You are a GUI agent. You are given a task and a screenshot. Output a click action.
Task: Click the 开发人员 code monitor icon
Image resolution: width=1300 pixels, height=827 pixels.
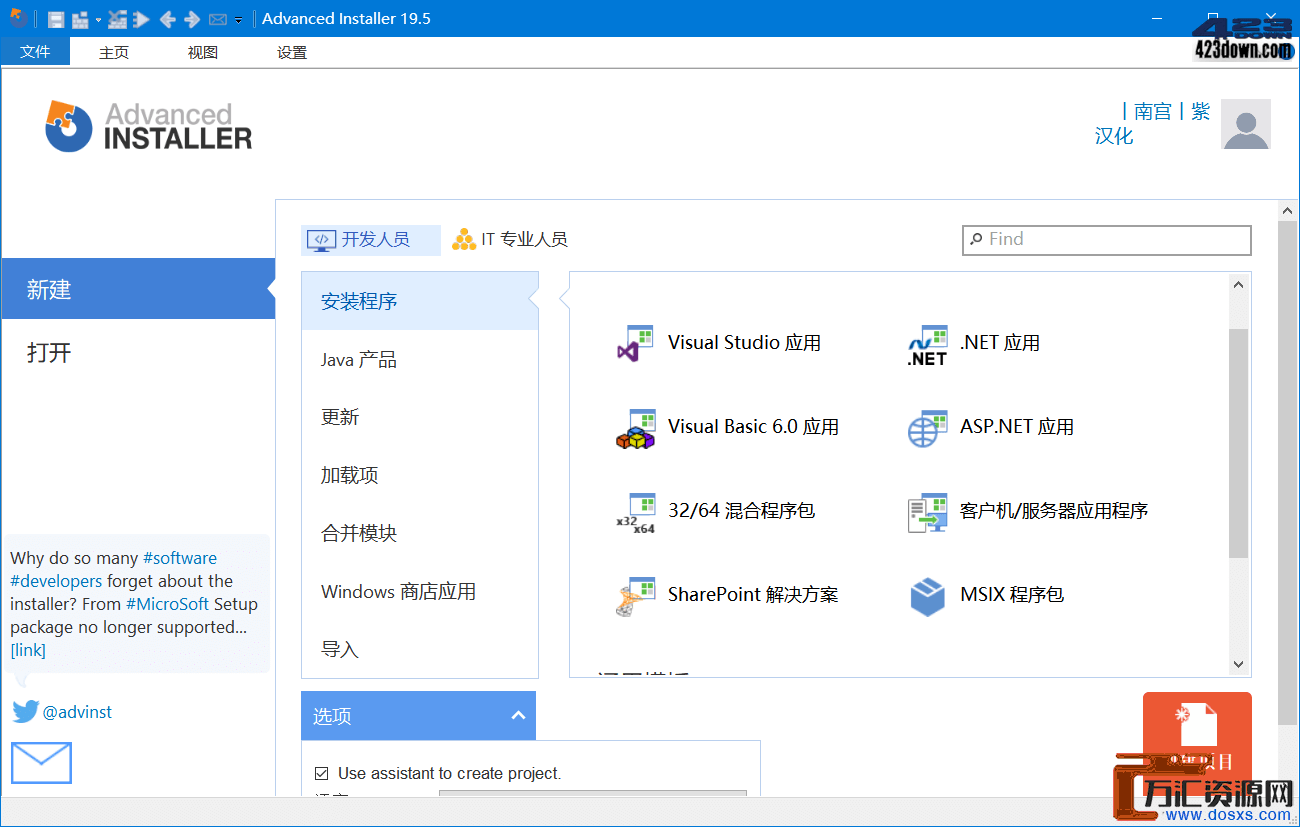(x=321, y=240)
